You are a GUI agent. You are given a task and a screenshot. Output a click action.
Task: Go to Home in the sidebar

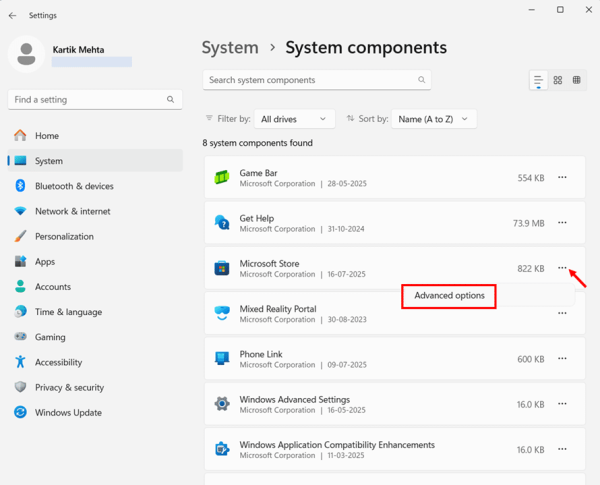(x=95, y=136)
